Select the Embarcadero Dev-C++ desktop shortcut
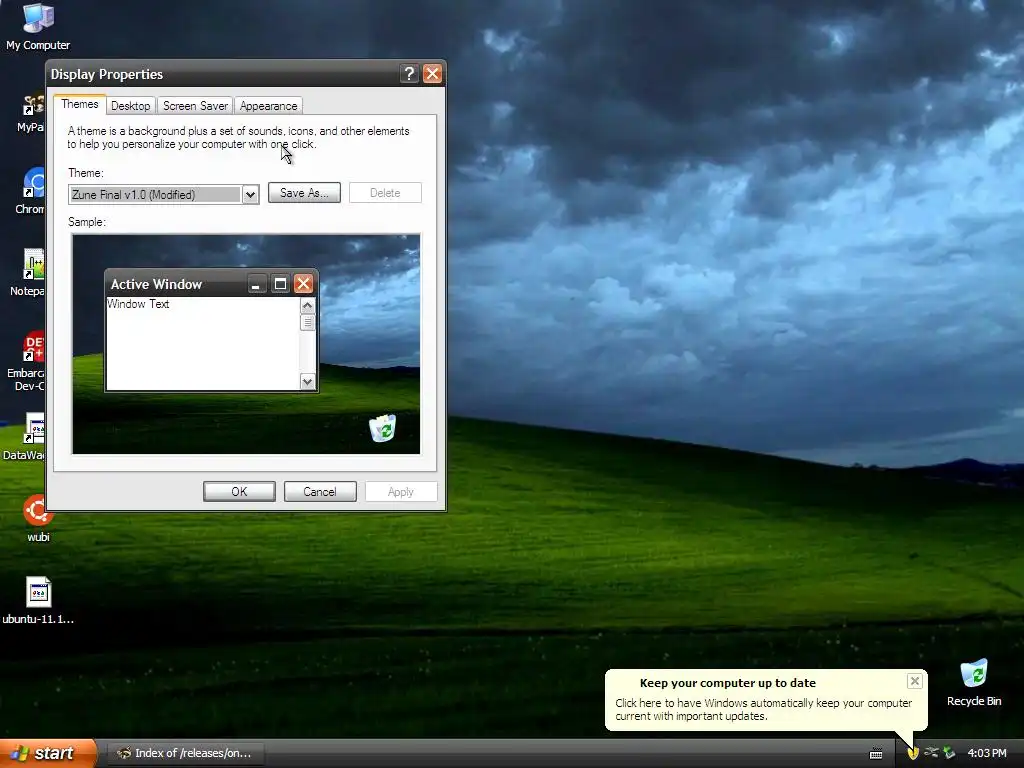The width and height of the screenshot is (1024, 768). click(x=27, y=361)
